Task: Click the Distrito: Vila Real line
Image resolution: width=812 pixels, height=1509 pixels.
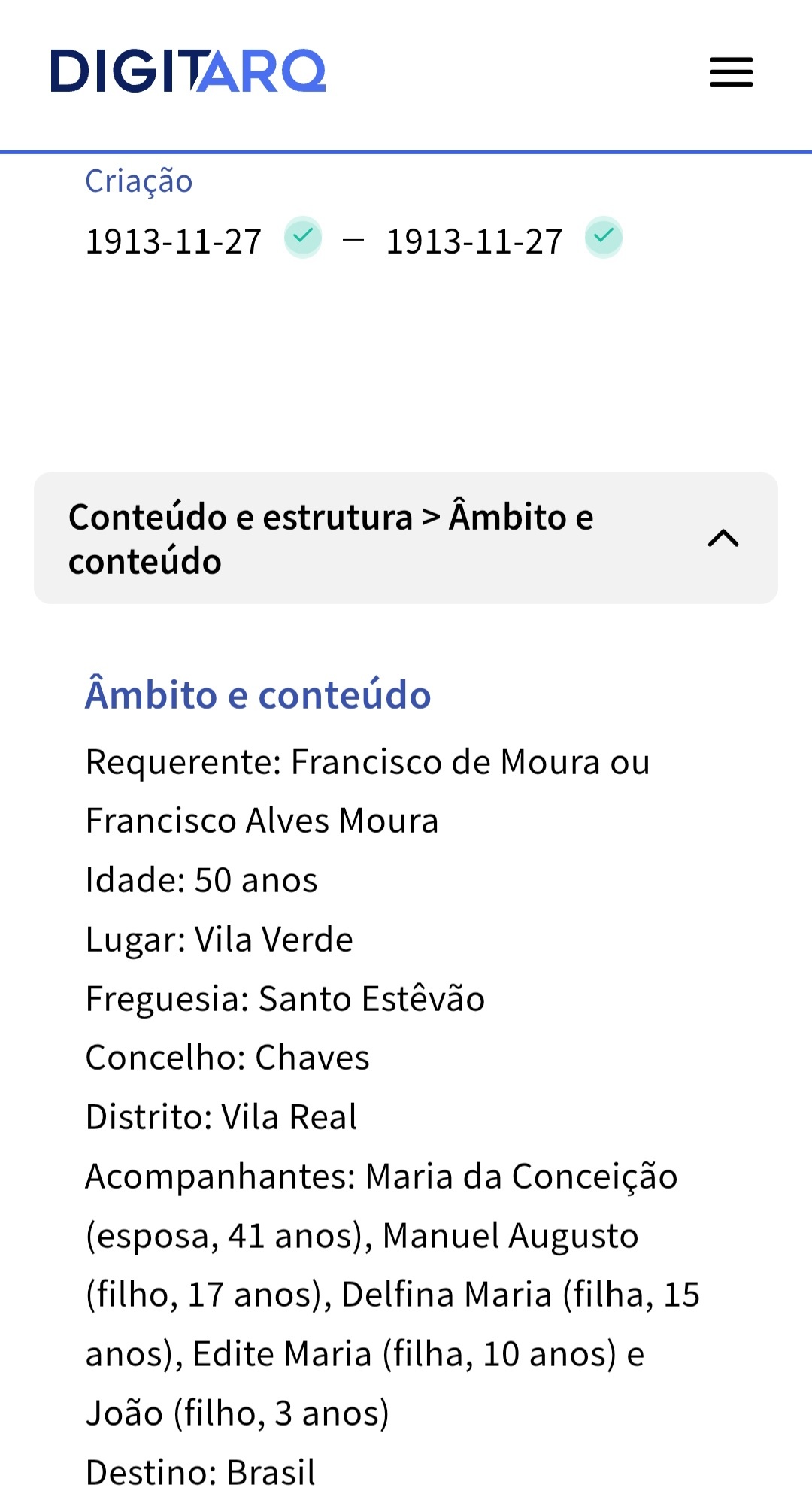Action: coord(221,1117)
